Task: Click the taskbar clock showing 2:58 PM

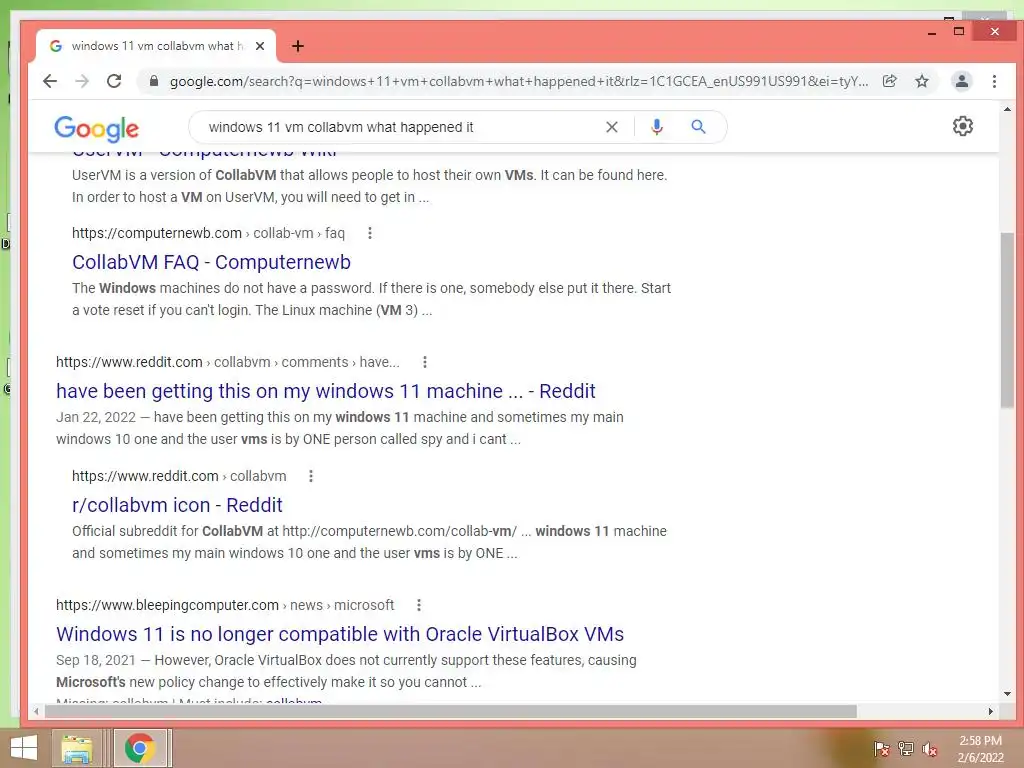Action: pyautogui.click(x=980, y=748)
